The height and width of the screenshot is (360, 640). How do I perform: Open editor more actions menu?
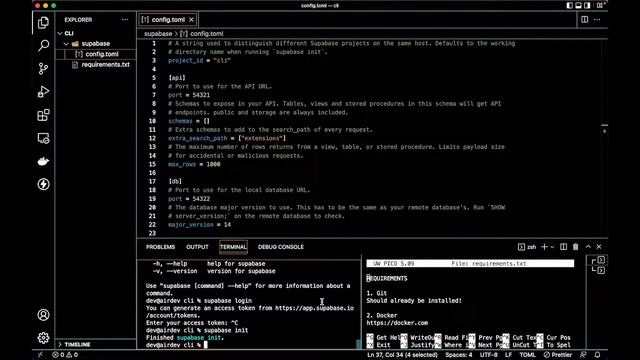pos(597,20)
